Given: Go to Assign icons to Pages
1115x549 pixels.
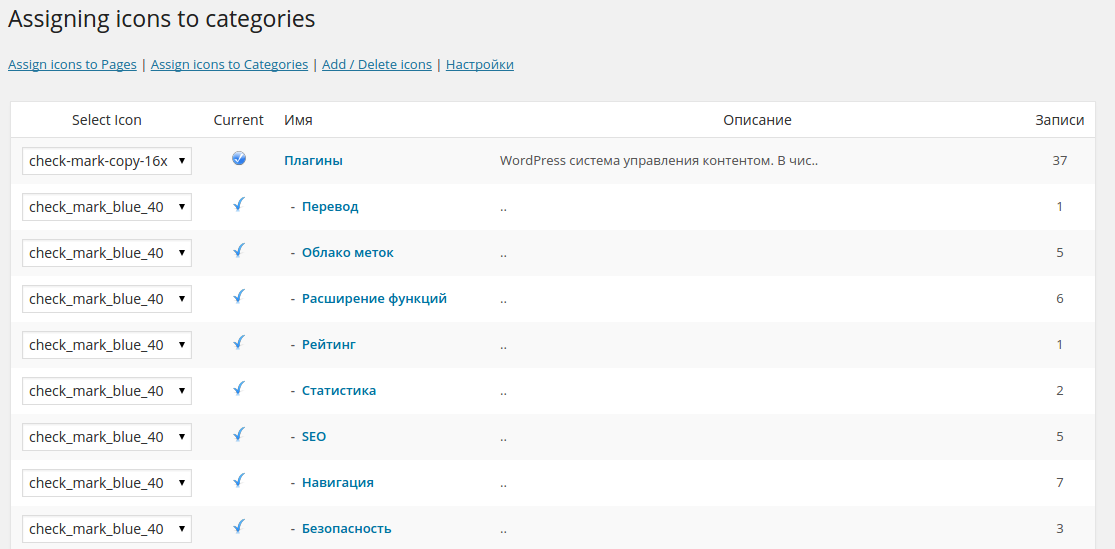Looking at the screenshot, I should 72,65.
